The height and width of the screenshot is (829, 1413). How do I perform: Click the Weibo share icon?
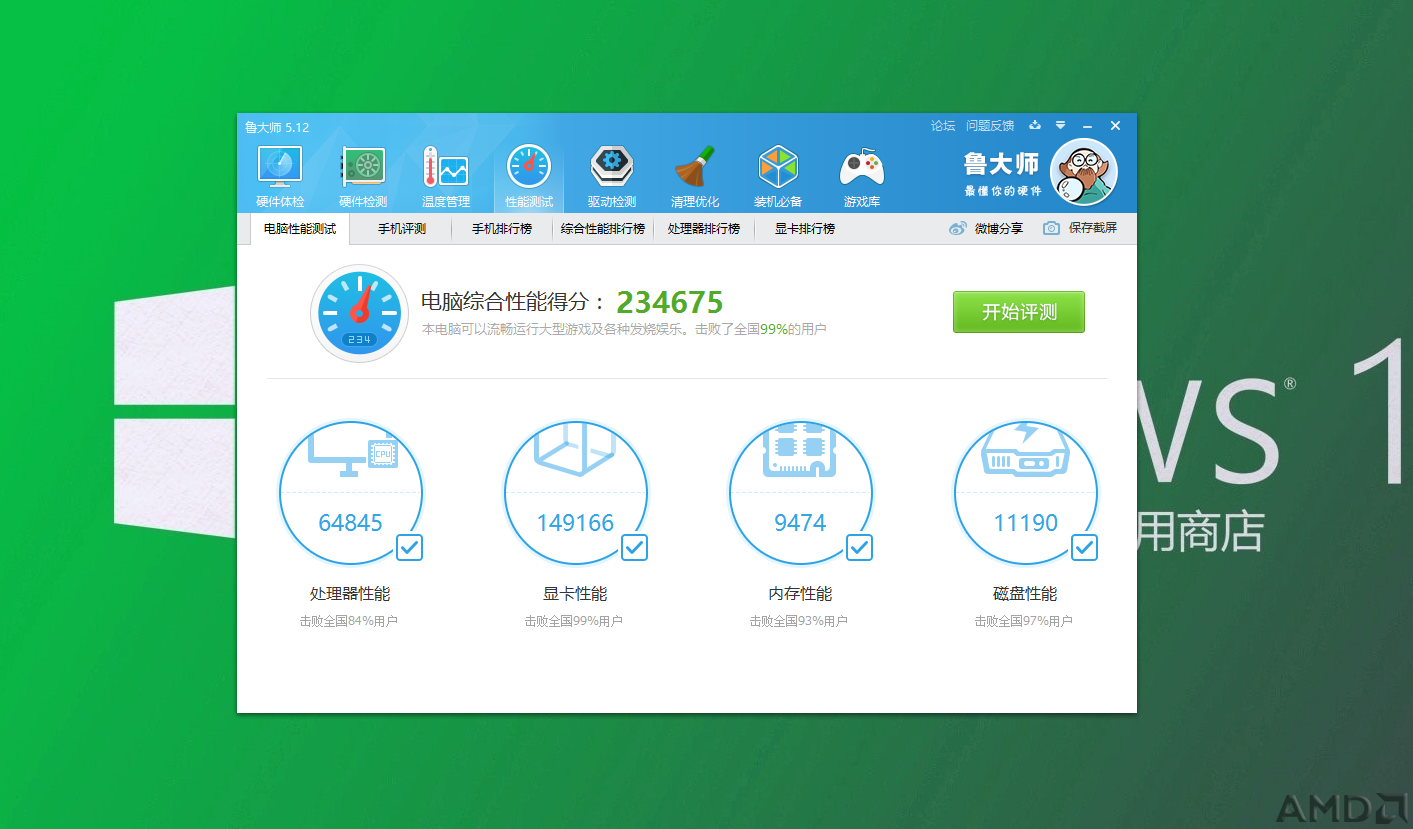tap(958, 228)
